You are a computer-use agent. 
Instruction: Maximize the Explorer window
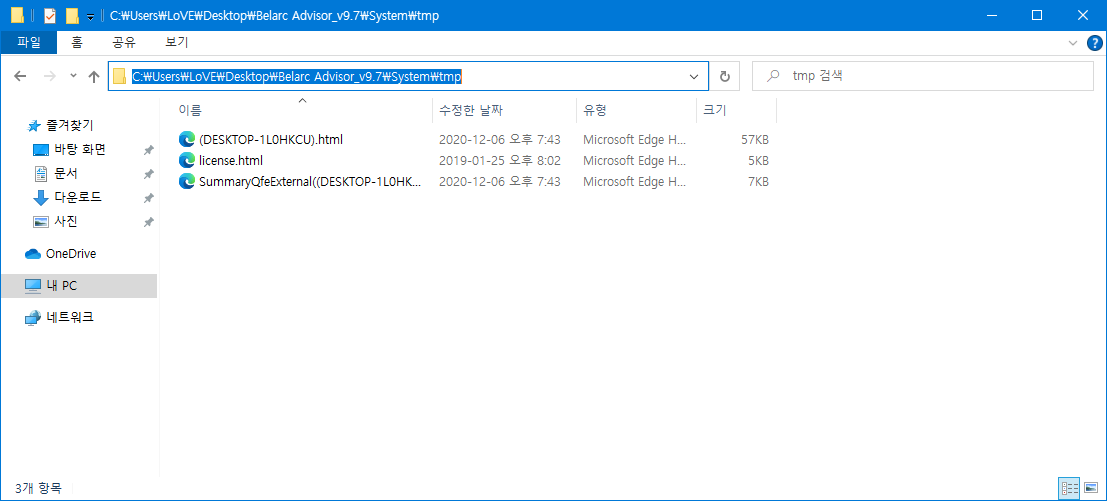(1037, 16)
